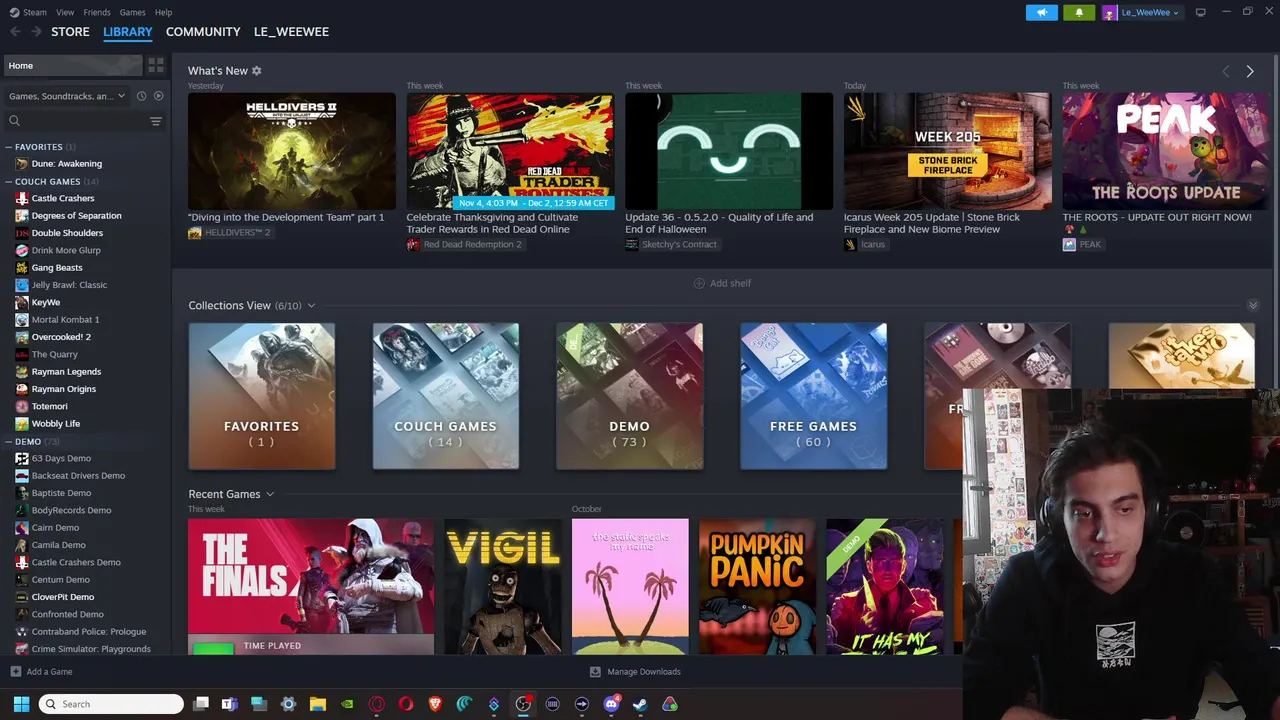Switch to the STORE tab
1280x720 pixels.
click(x=70, y=32)
